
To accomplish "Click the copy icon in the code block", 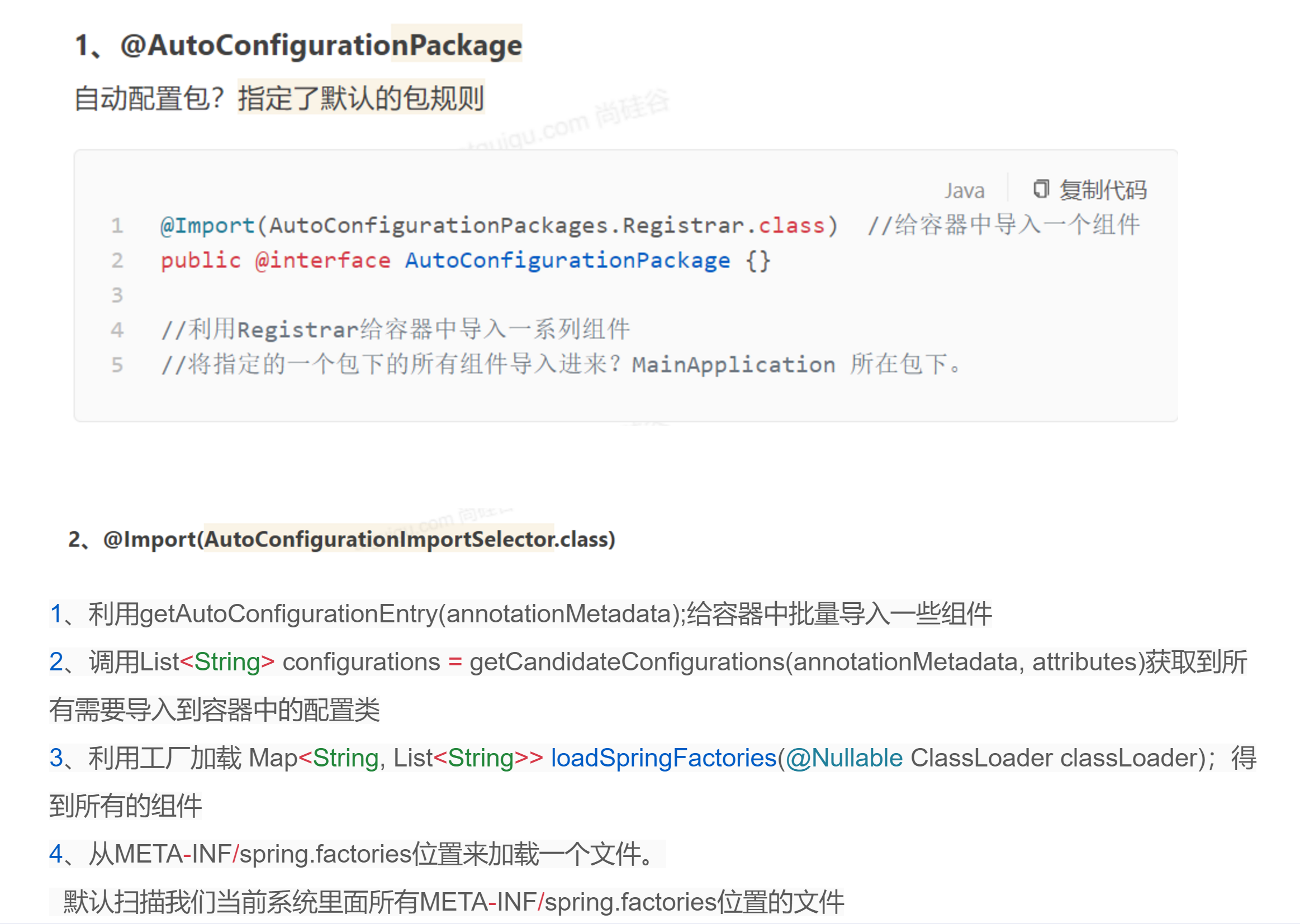I will (x=1041, y=189).
